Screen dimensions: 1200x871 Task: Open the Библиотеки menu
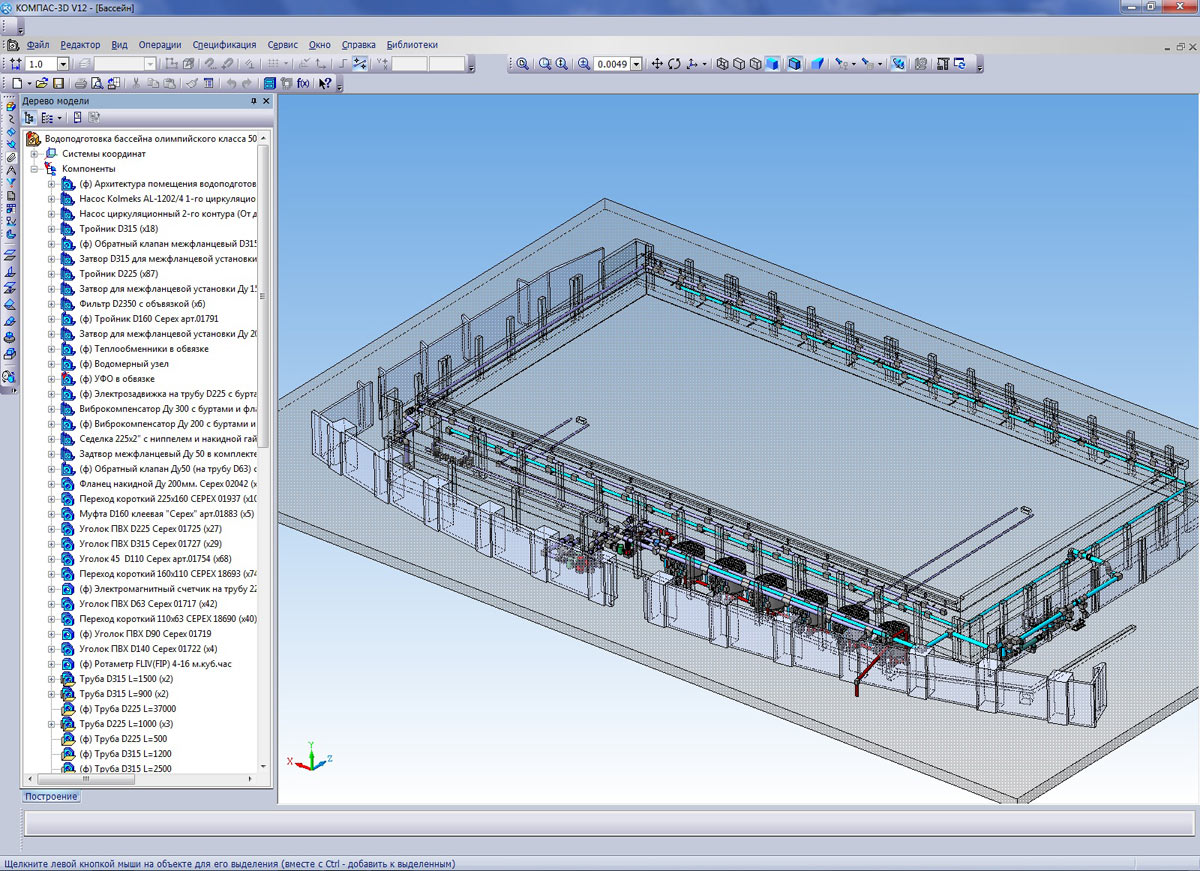[x=412, y=45]
